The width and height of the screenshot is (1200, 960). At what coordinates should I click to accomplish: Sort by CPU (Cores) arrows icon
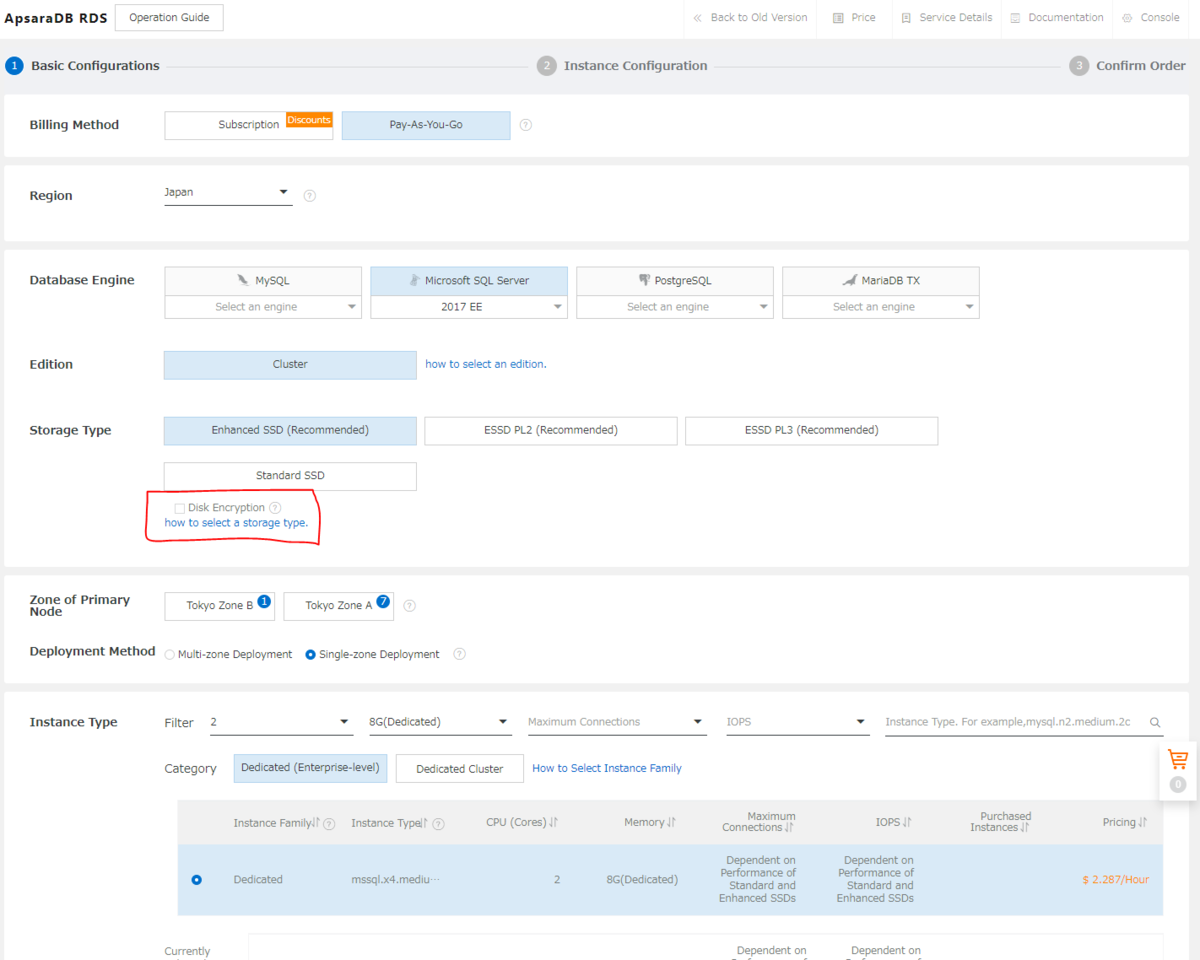point(553,822)
